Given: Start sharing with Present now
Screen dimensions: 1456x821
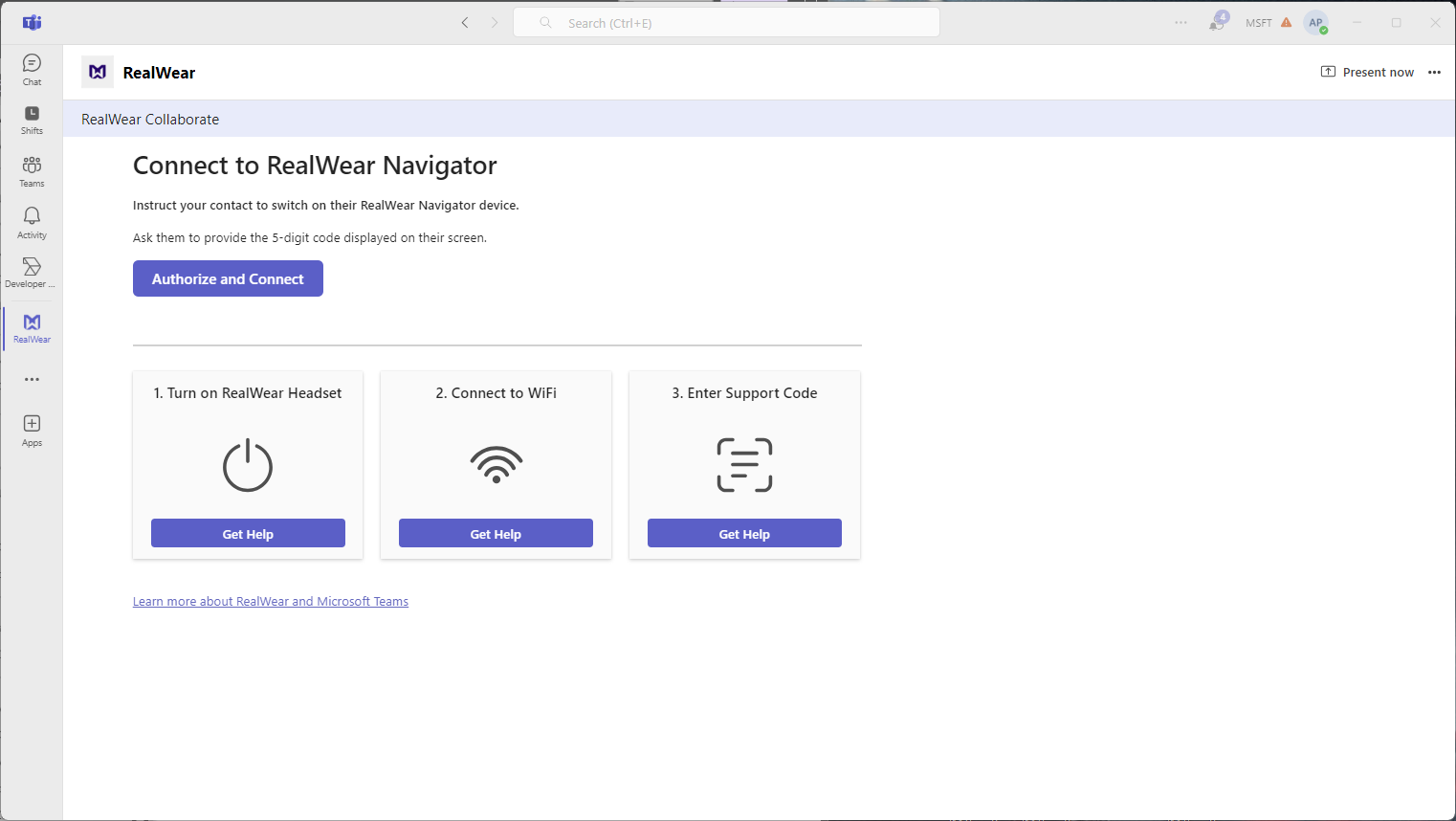Looking at the screenshot, I should 1367,72.
